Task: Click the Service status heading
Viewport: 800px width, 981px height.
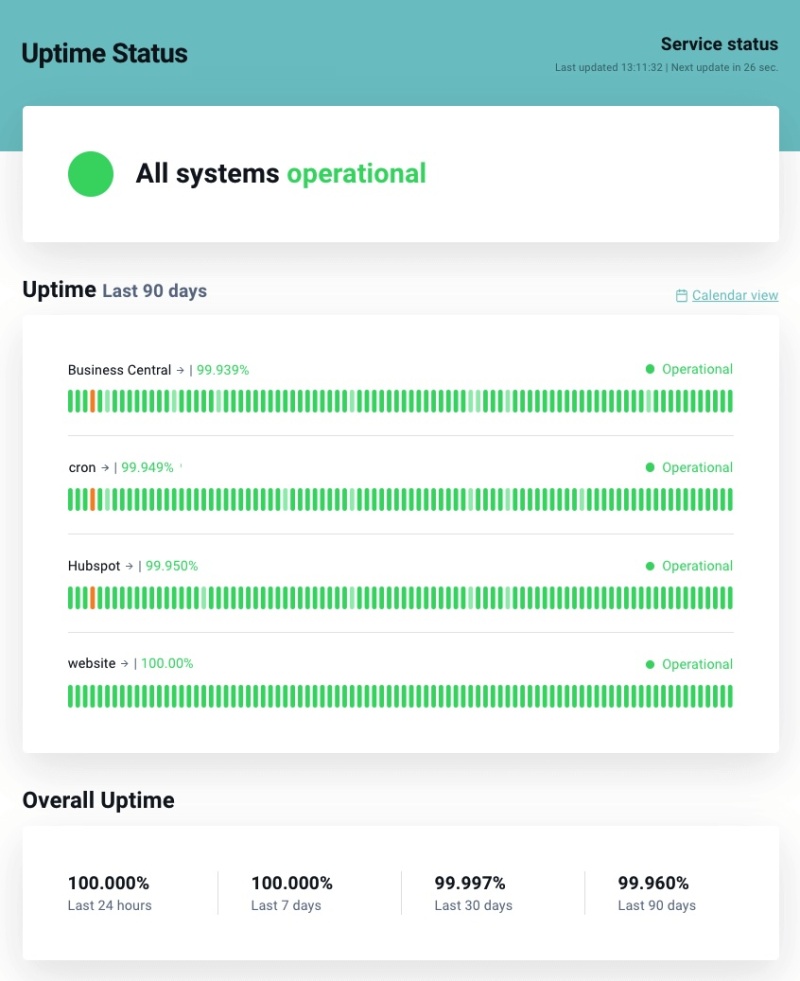Action: [x=719, y=45]
